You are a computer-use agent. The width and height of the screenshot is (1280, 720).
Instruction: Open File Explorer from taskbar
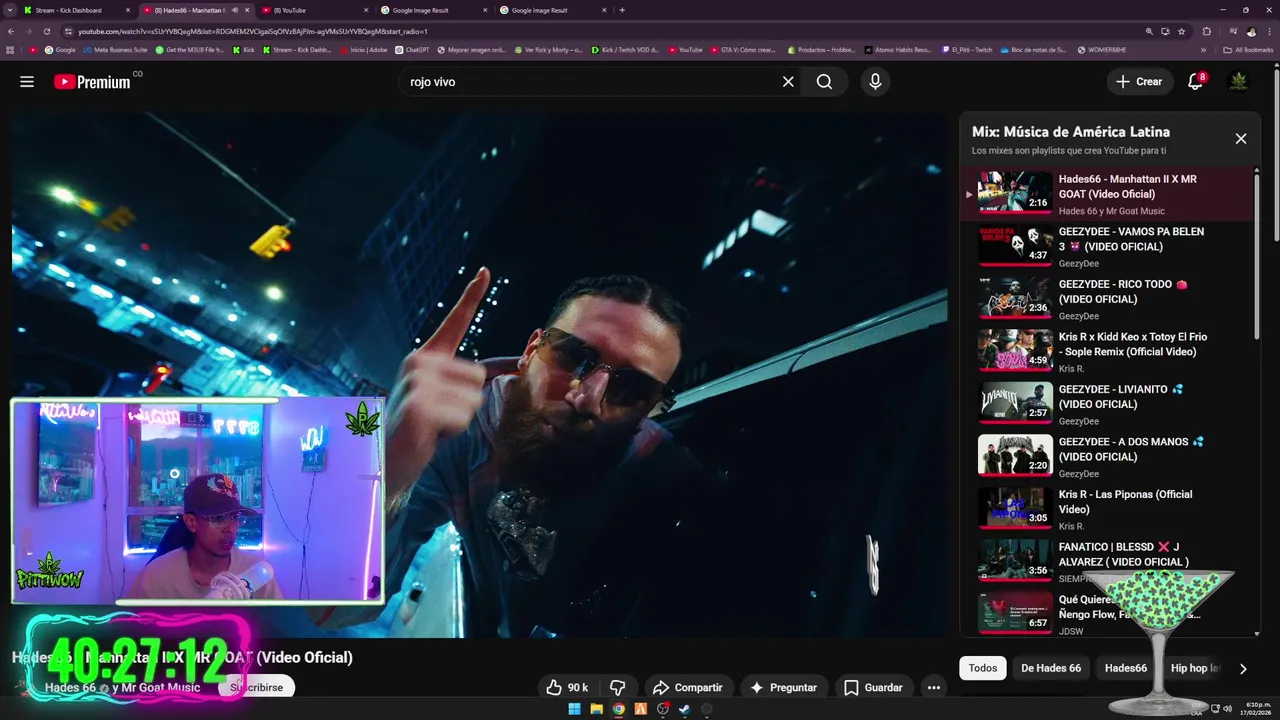click(596, 709)
